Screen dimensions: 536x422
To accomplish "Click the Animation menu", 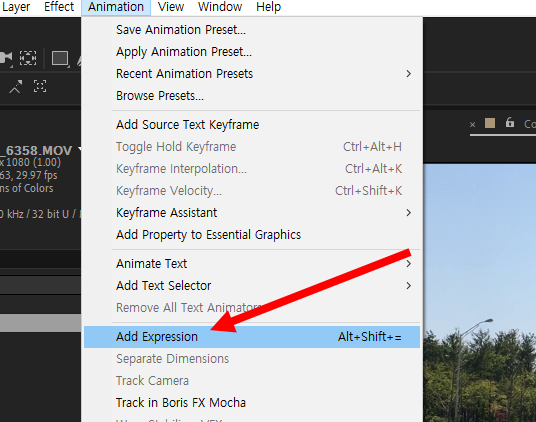I will point(116,7).
